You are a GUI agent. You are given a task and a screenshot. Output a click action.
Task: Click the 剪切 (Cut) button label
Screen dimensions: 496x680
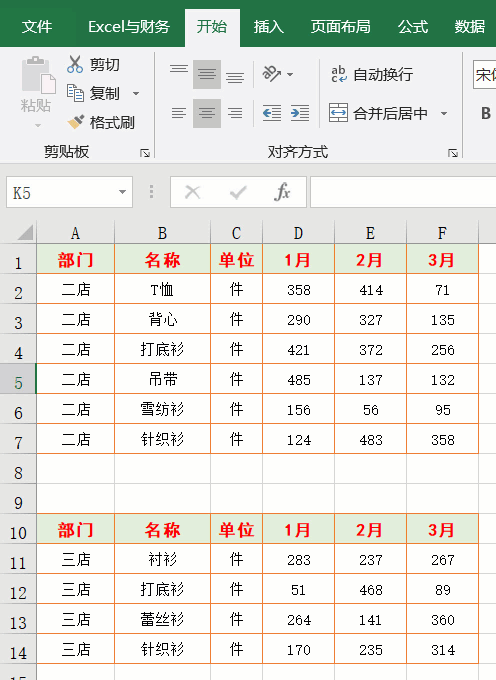[x=104, y=65]
